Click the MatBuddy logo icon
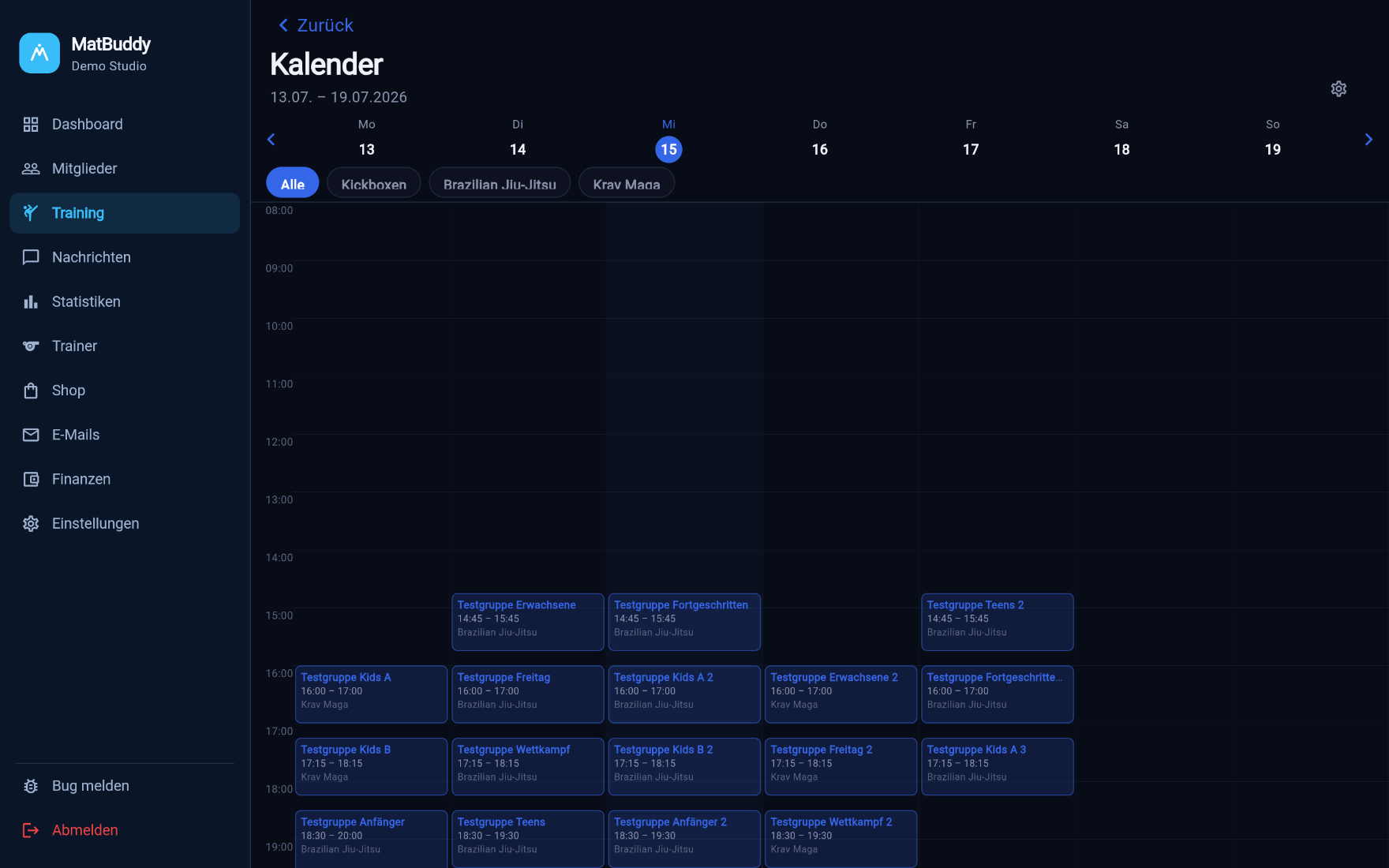 click(39, 53)
